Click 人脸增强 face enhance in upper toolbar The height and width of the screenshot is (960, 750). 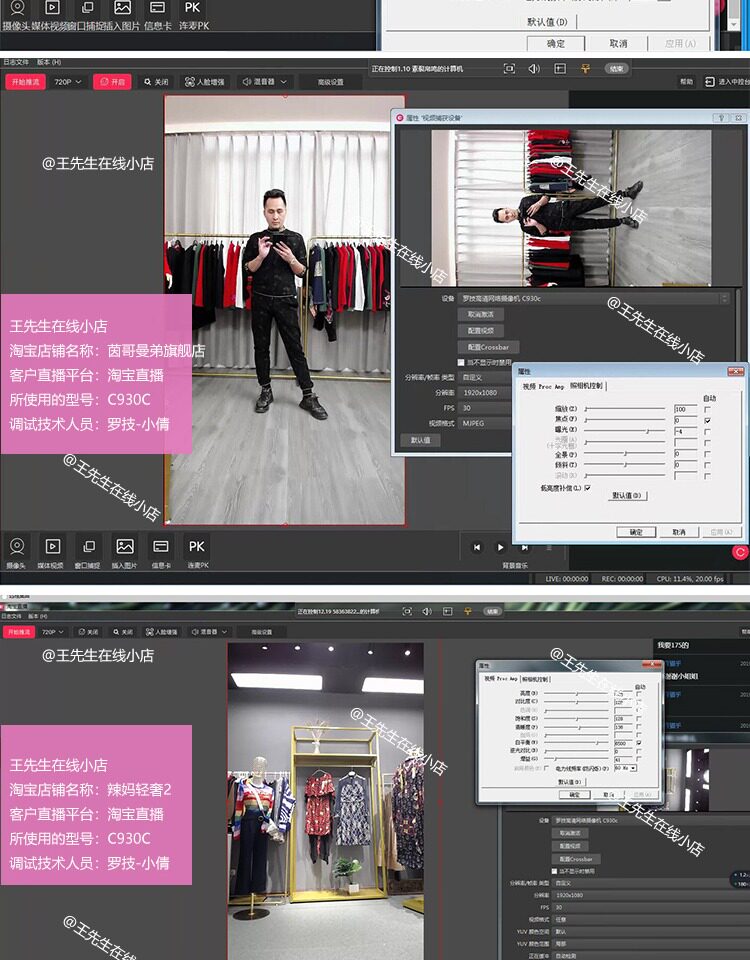pyautogui.click(x=204, y=81)
